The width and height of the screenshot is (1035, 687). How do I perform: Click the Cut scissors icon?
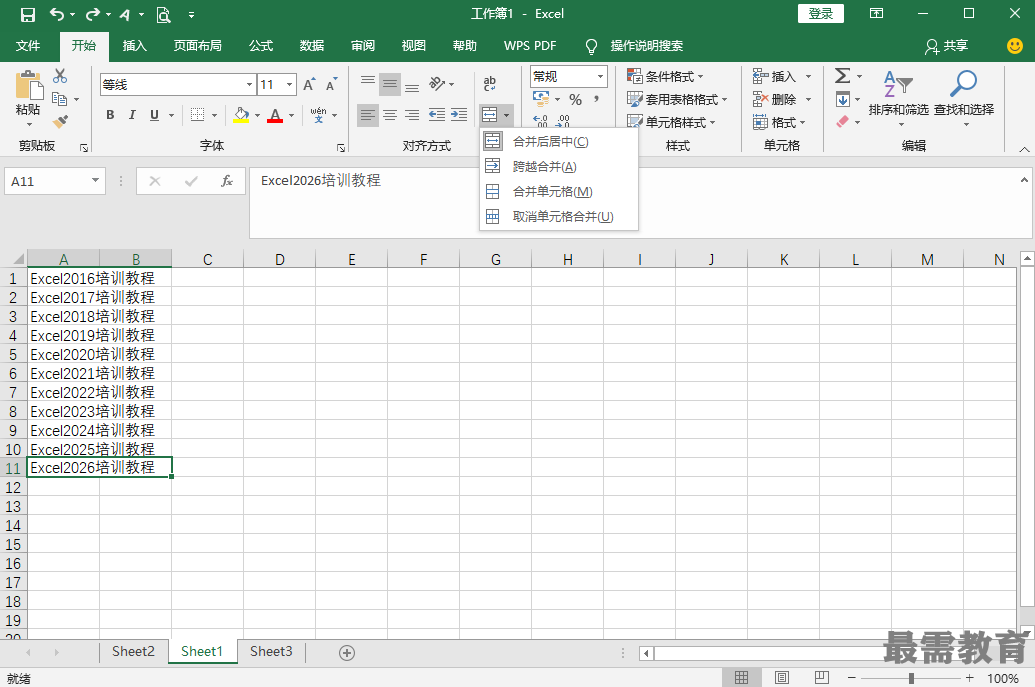click(x=60, y=76)
